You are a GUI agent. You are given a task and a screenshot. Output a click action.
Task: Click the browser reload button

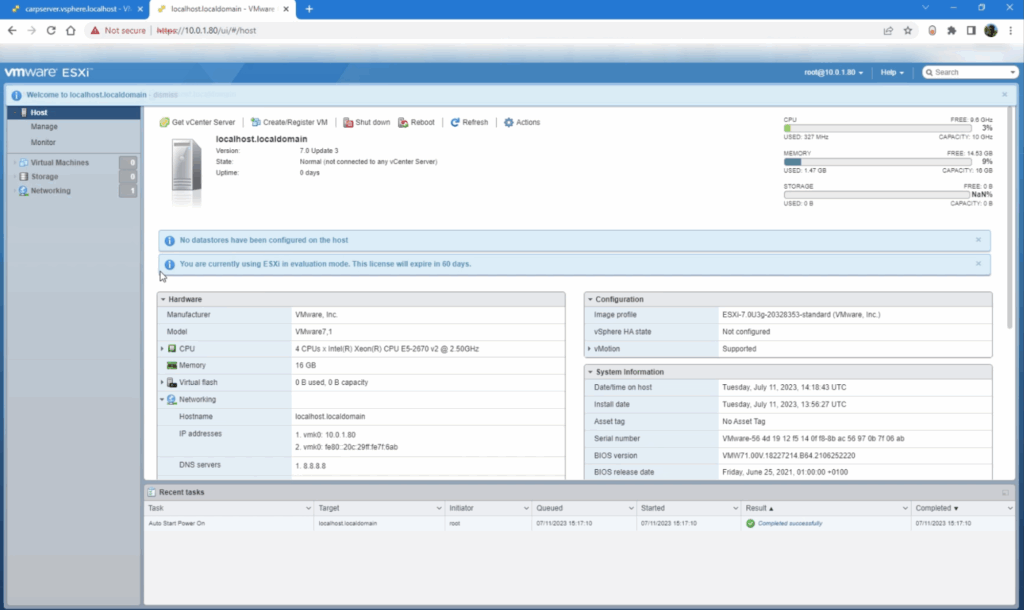point(51,31)
